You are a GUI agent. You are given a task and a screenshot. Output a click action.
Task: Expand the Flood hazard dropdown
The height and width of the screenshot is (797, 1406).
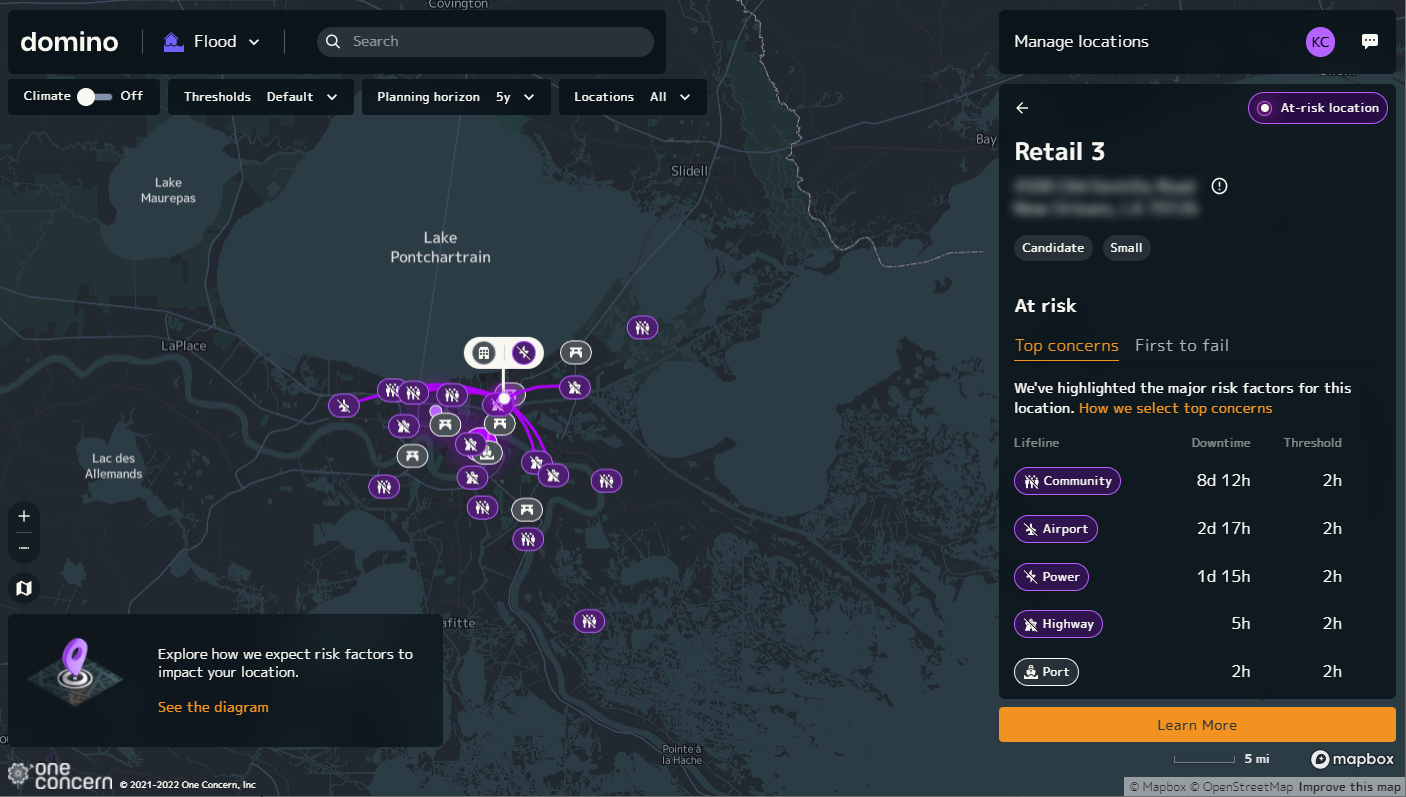212,42
